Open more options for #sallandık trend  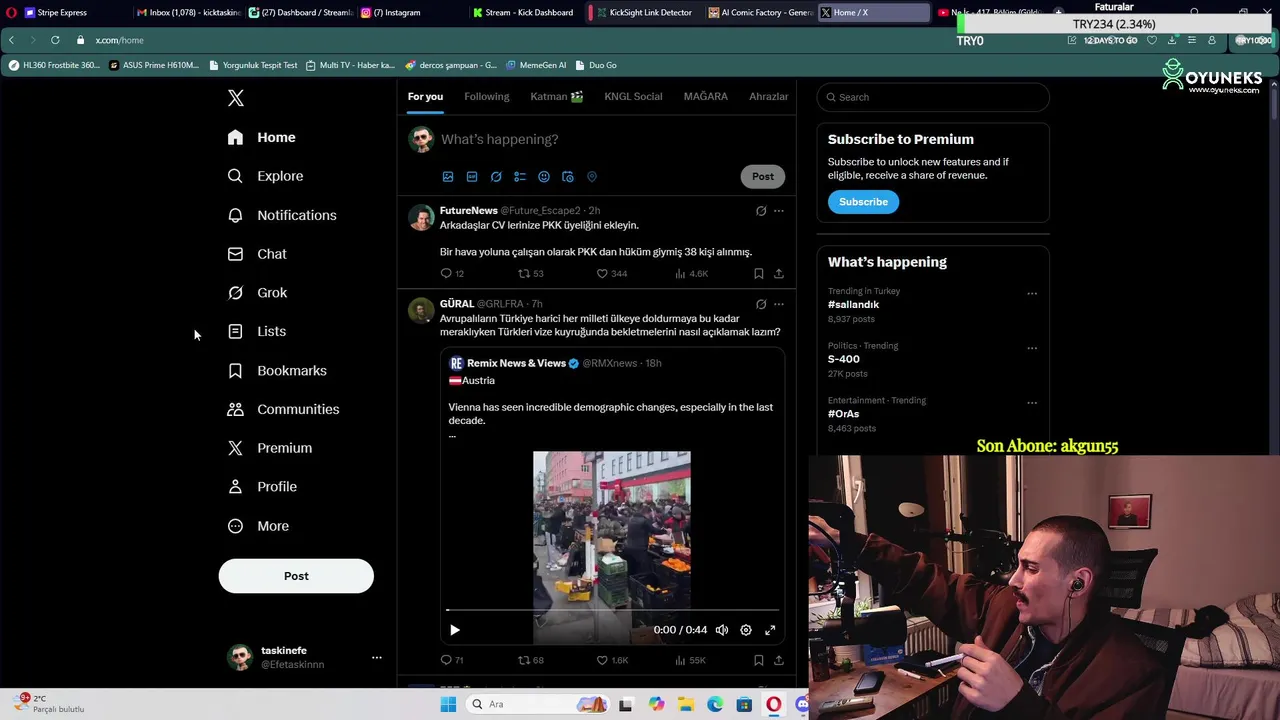(x=1032, y=294)
